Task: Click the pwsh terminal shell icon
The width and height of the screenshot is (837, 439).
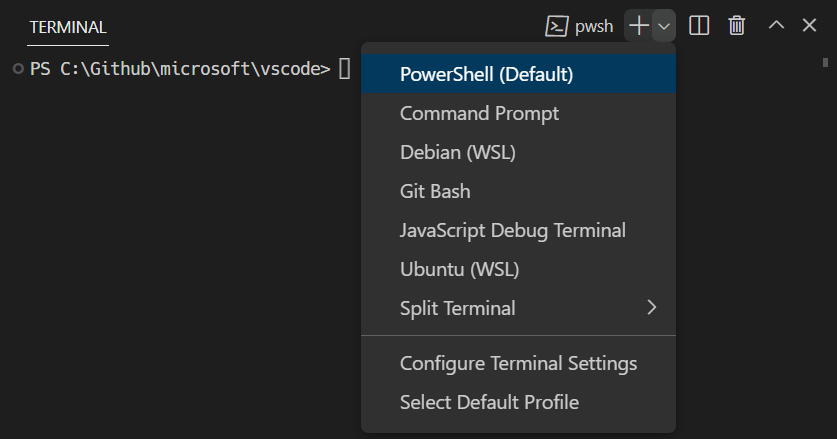Action: pyautogui.click(x=557, y=26)
